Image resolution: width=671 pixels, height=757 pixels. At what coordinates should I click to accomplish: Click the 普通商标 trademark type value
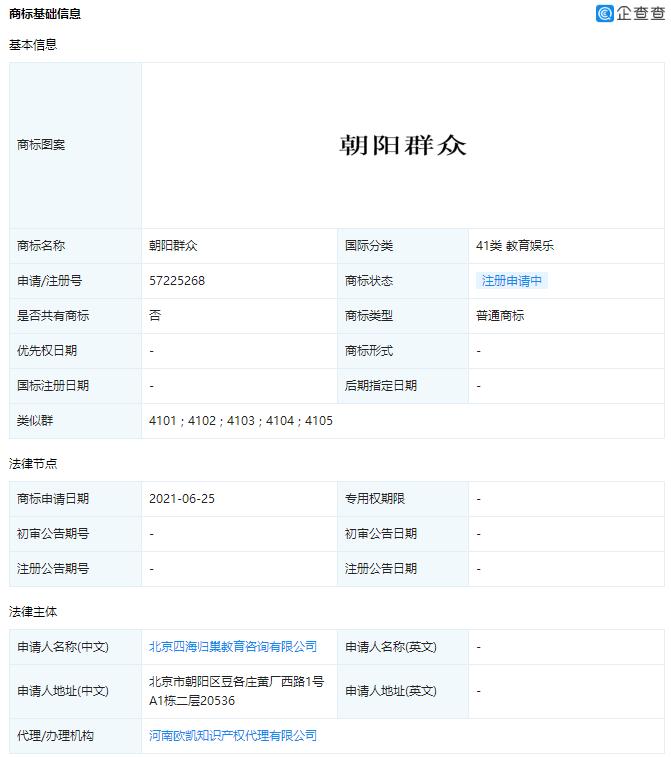point(500,316)
